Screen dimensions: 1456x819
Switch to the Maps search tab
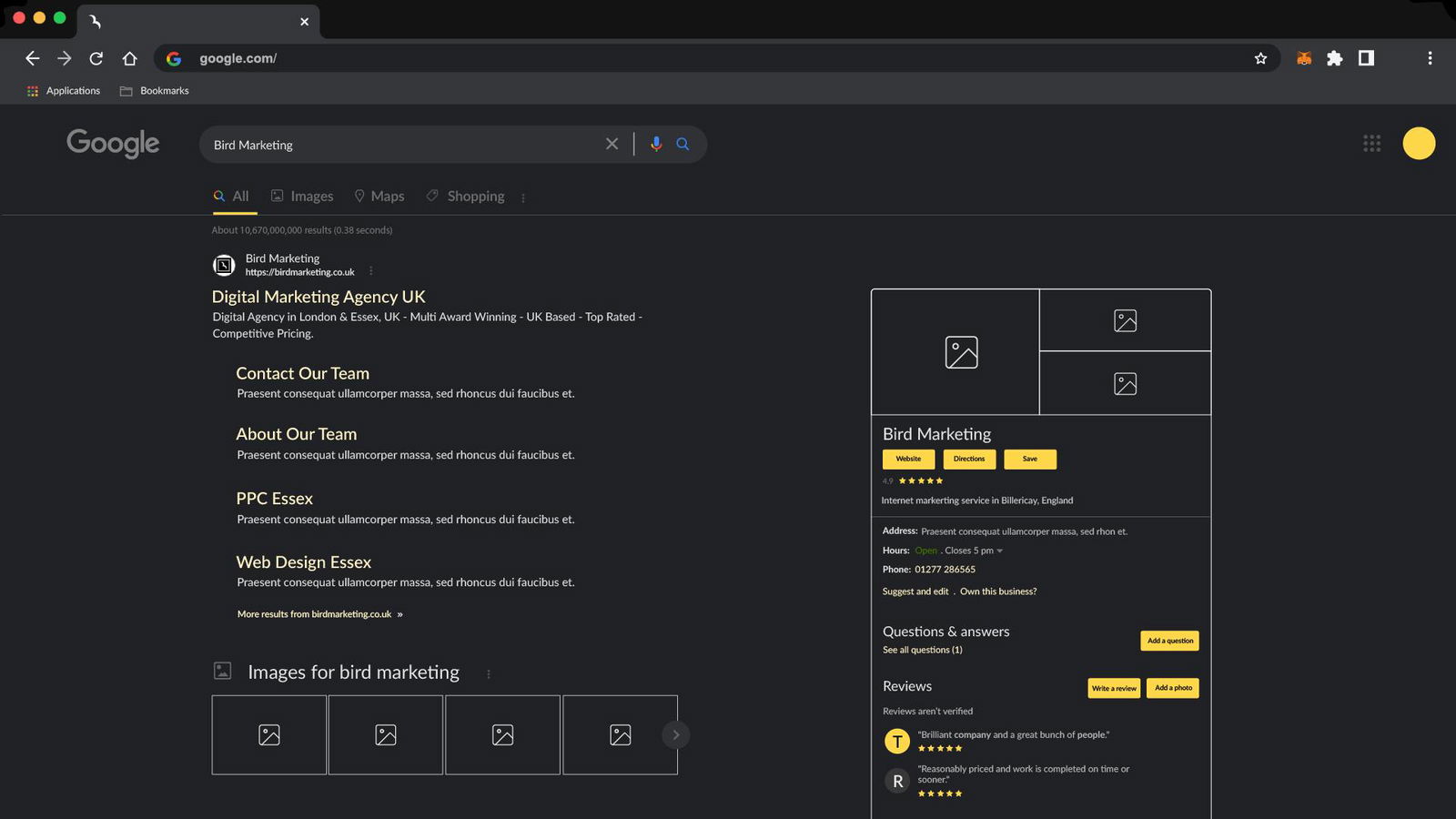click(x=379, y=197)
